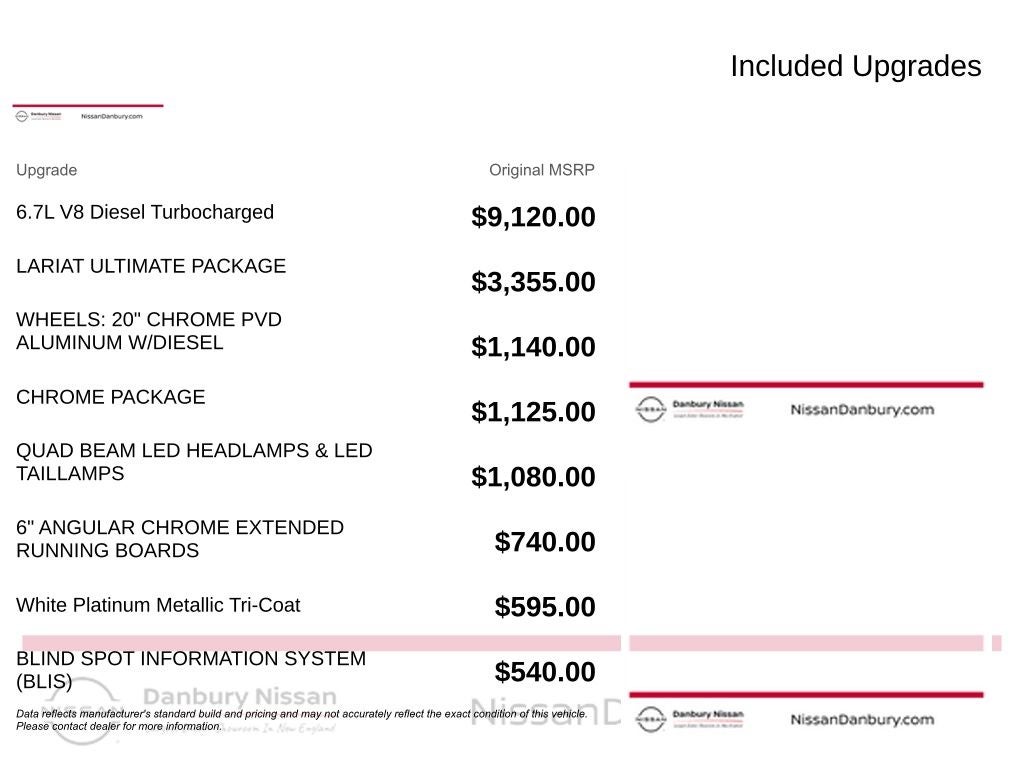Click the Nissan logo in the bottom-right banner
Viewport: 1024px width, 768px height.
tap(650, 719)
